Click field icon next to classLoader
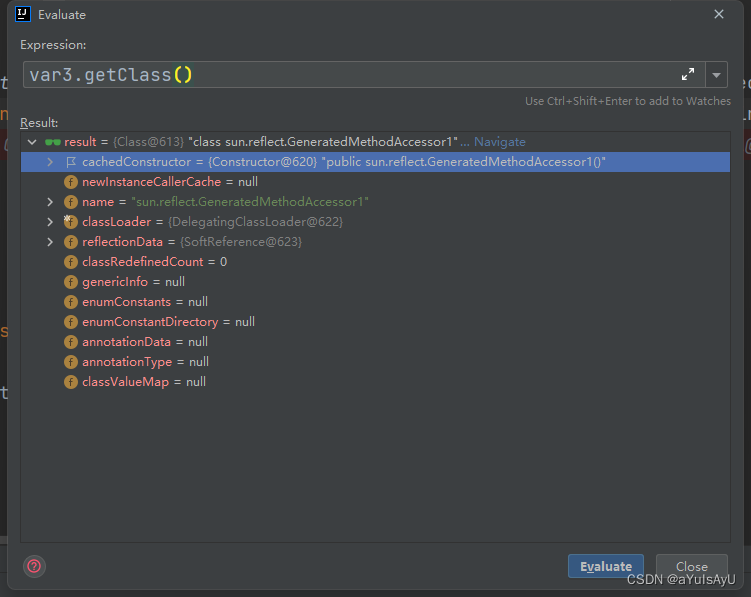Image resolution: width=751 pixels, height=597 pixels. [71, 222]
